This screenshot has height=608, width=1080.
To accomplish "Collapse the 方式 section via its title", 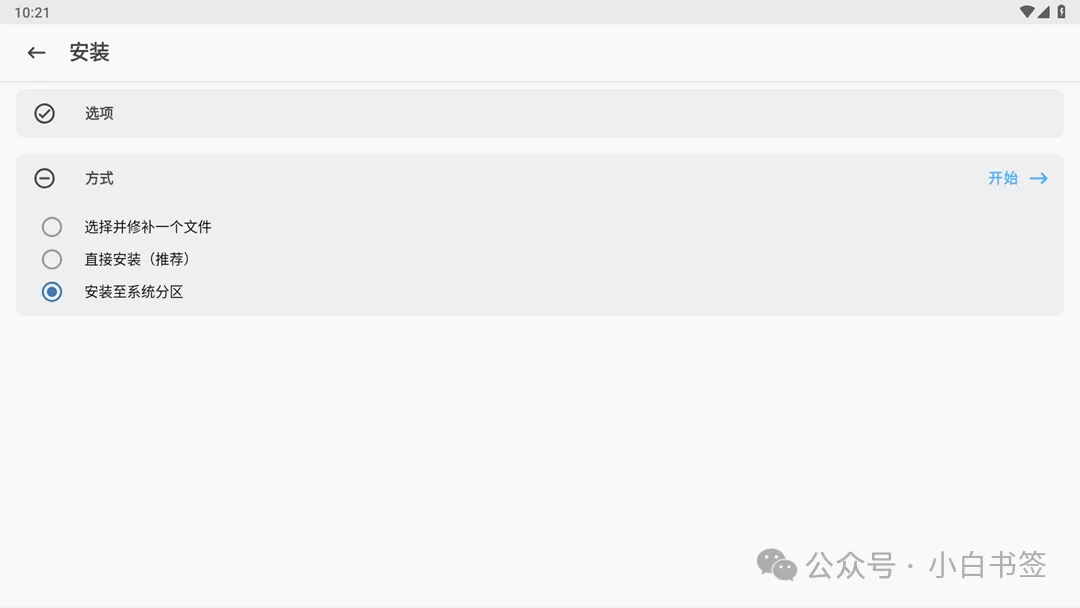I will tap(99, 178).
